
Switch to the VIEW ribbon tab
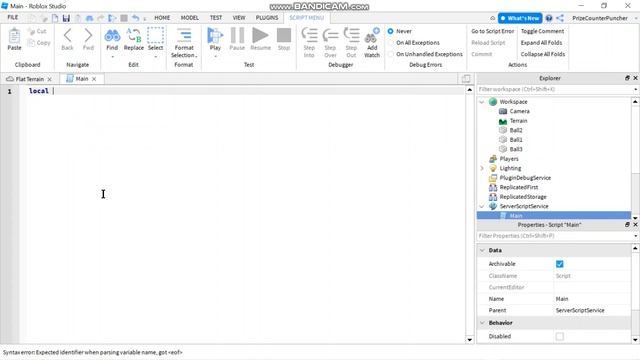pos(239,18)
